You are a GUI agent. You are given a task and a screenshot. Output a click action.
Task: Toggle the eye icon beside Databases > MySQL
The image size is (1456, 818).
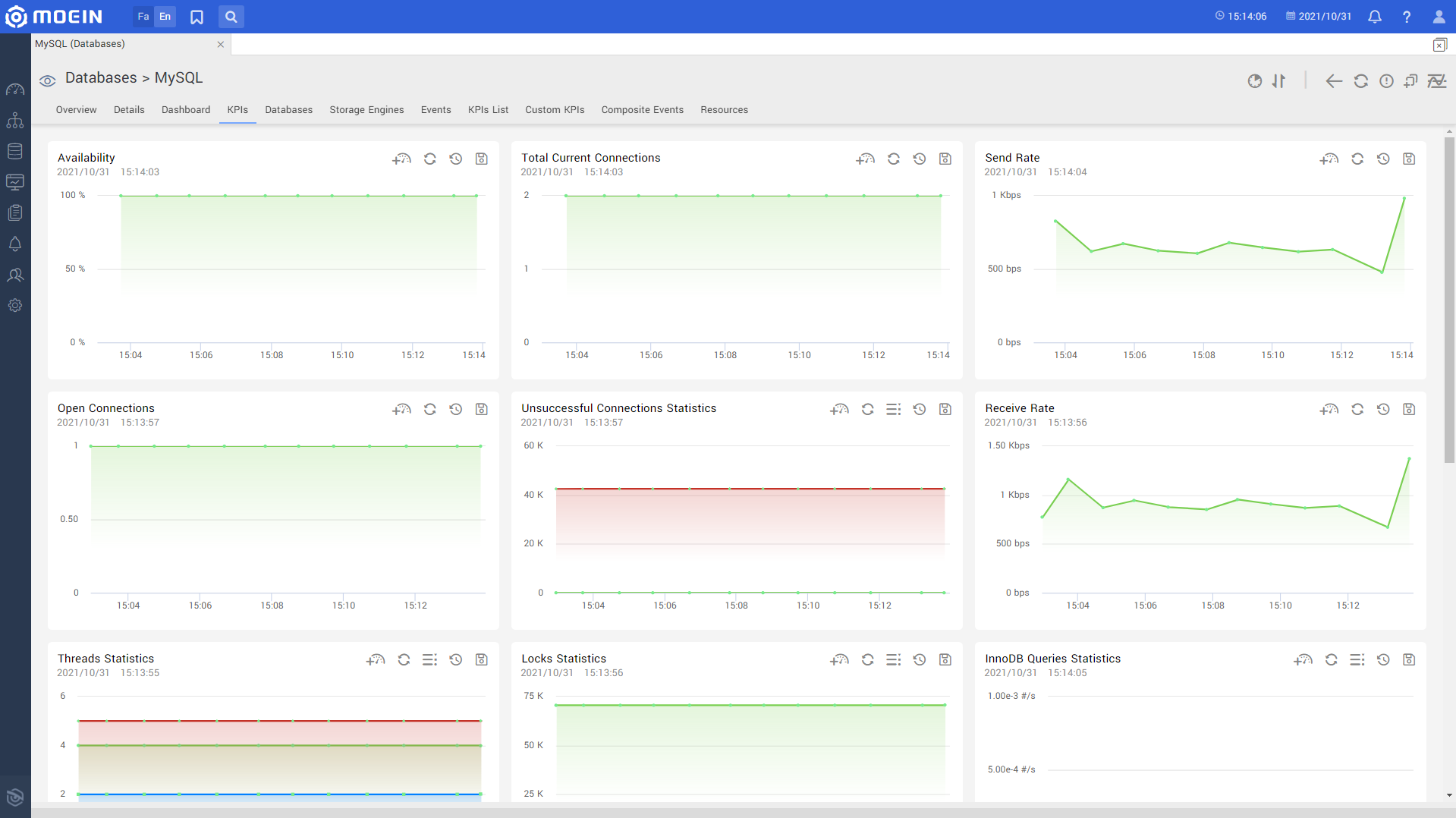point(48,80)
